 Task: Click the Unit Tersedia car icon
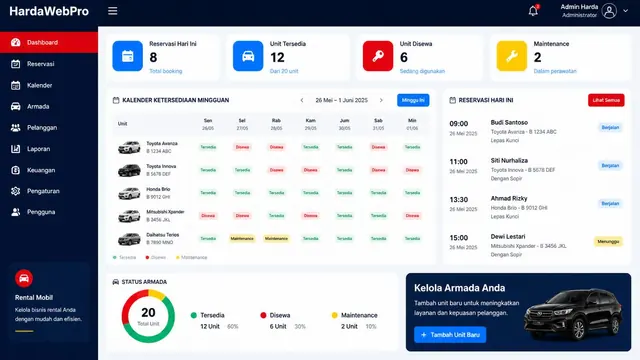tap(248, 56)
